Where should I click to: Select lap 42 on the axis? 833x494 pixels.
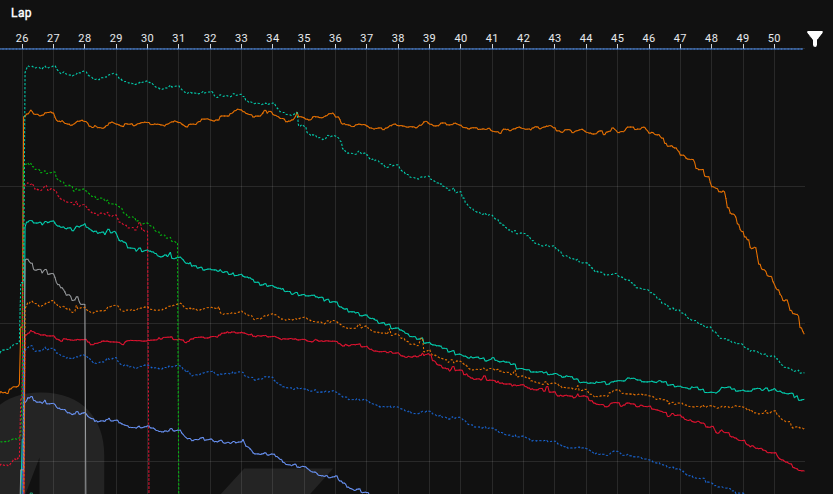523,38
